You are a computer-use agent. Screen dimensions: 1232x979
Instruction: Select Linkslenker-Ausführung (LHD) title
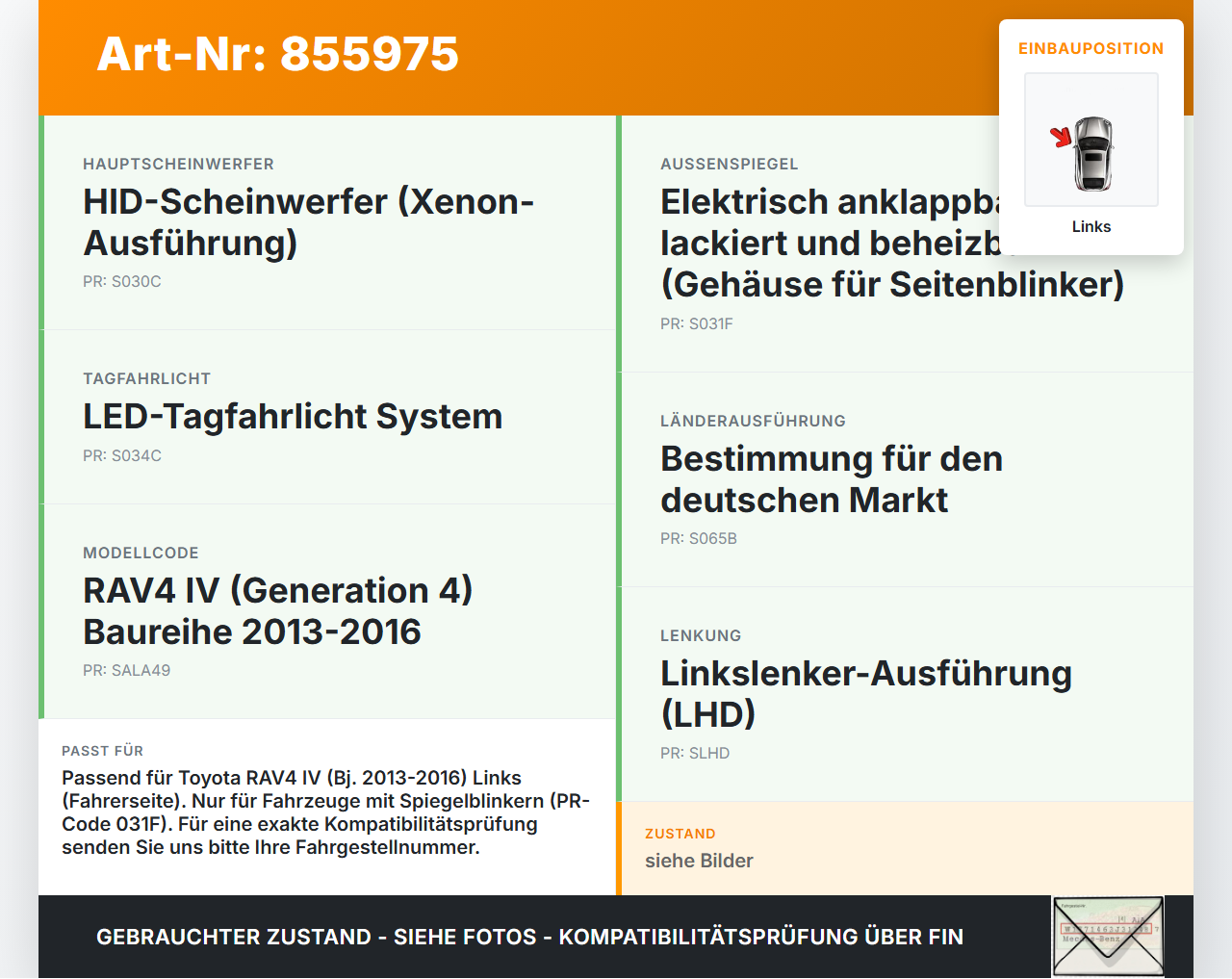[865, 694]
